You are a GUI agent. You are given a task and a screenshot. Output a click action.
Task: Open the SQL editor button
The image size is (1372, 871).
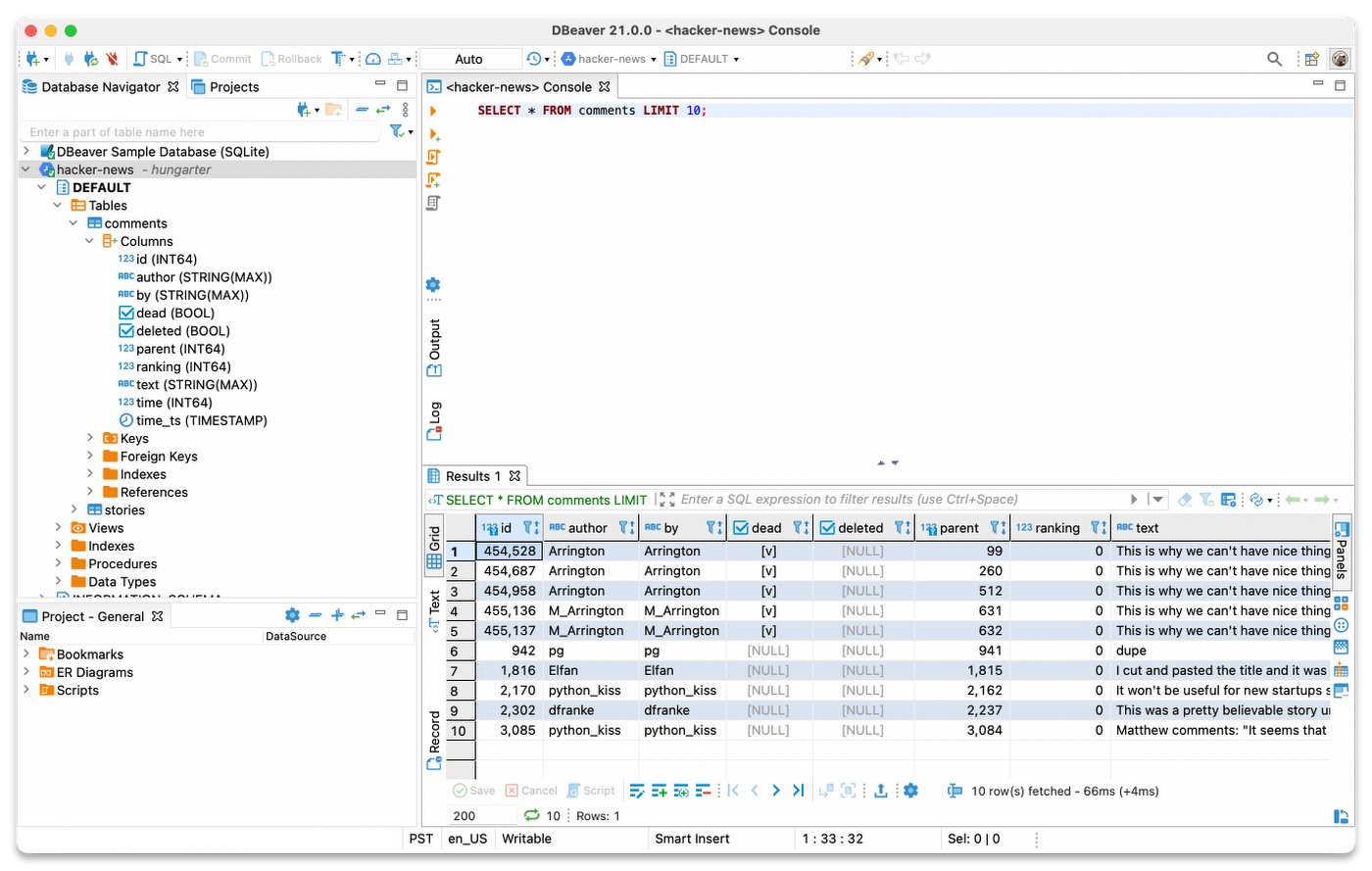[153, 59]
